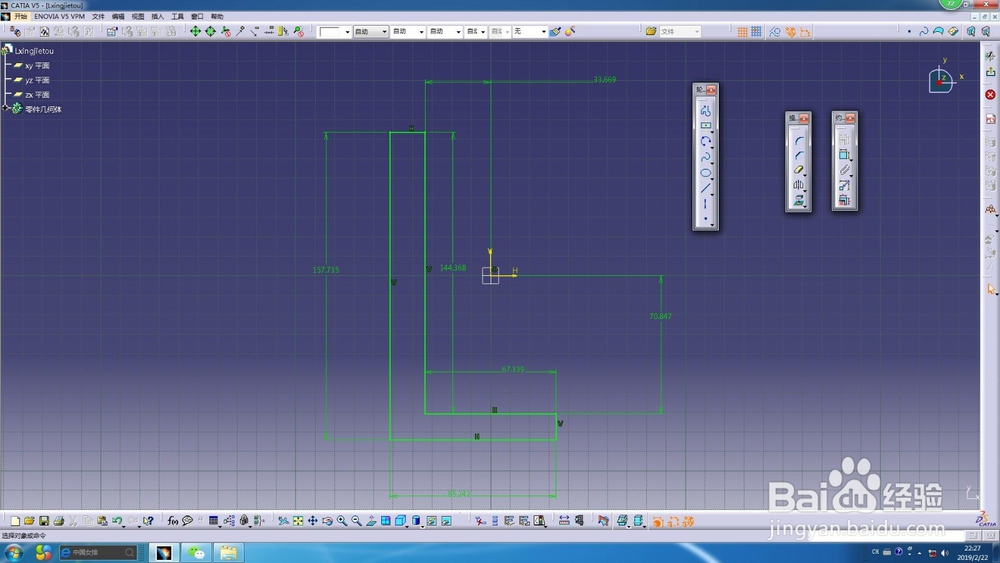This screenshot has width=1000, height=563.
Task: Click the Pan icon in view toolbar
Action: [312, 521]
